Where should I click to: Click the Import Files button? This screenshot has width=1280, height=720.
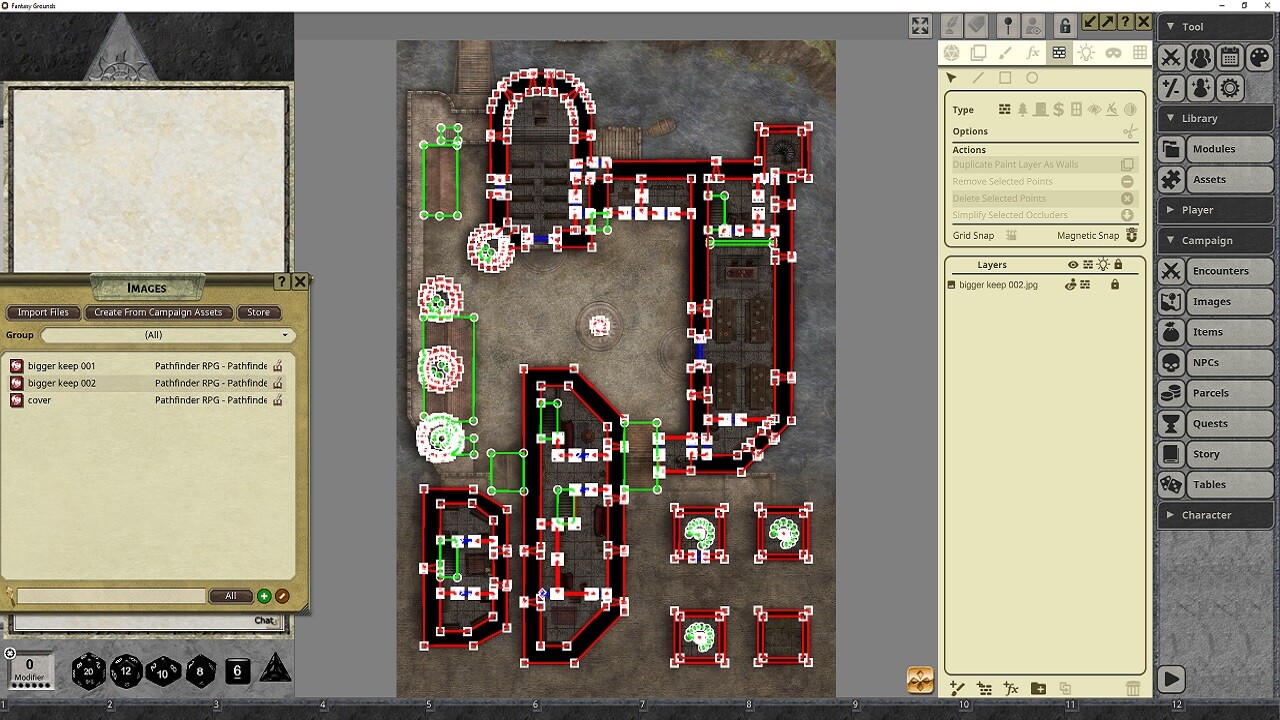(x=42, y=312)
